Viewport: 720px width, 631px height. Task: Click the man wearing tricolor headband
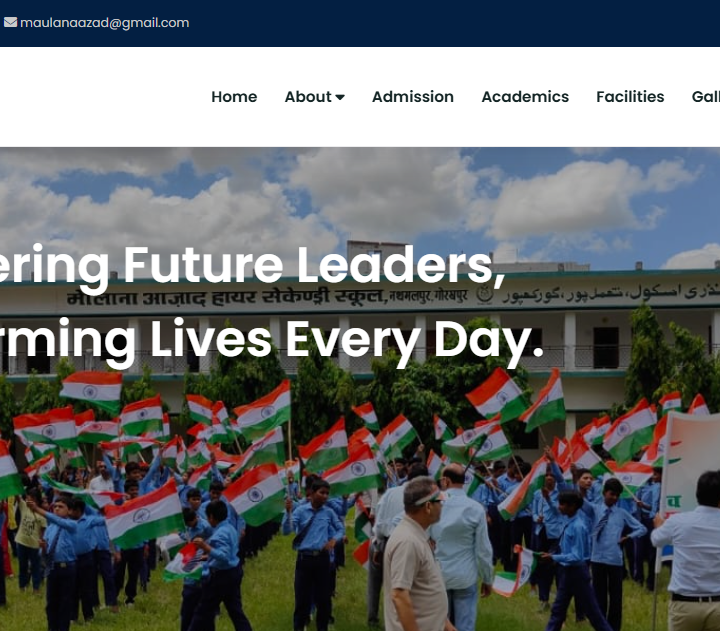click(416, 556)
